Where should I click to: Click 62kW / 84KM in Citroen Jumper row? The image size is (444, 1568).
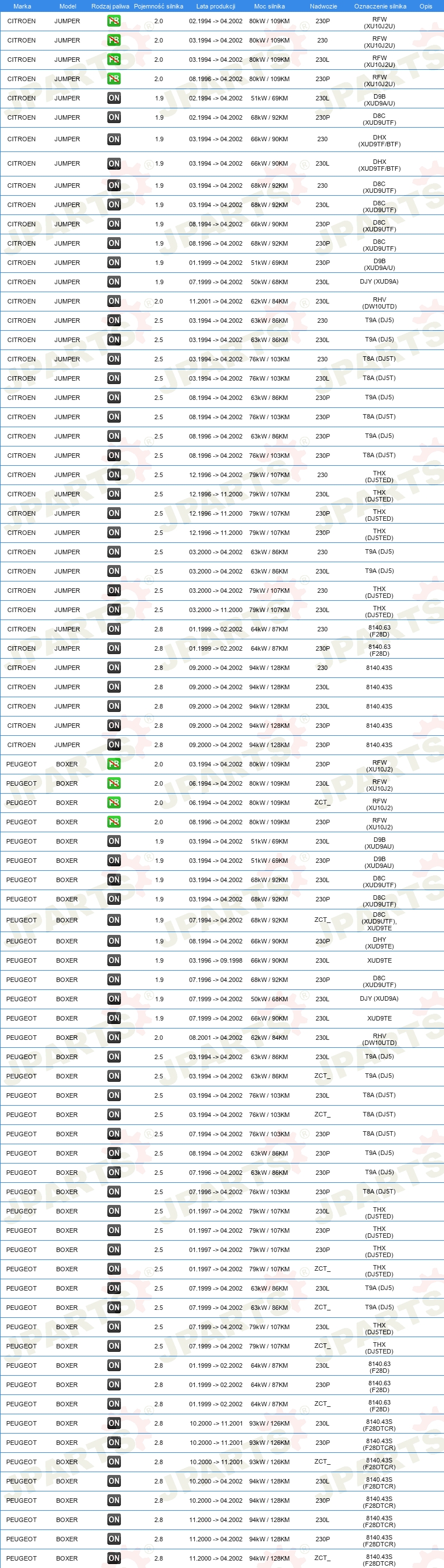click(x=269, y=301)
